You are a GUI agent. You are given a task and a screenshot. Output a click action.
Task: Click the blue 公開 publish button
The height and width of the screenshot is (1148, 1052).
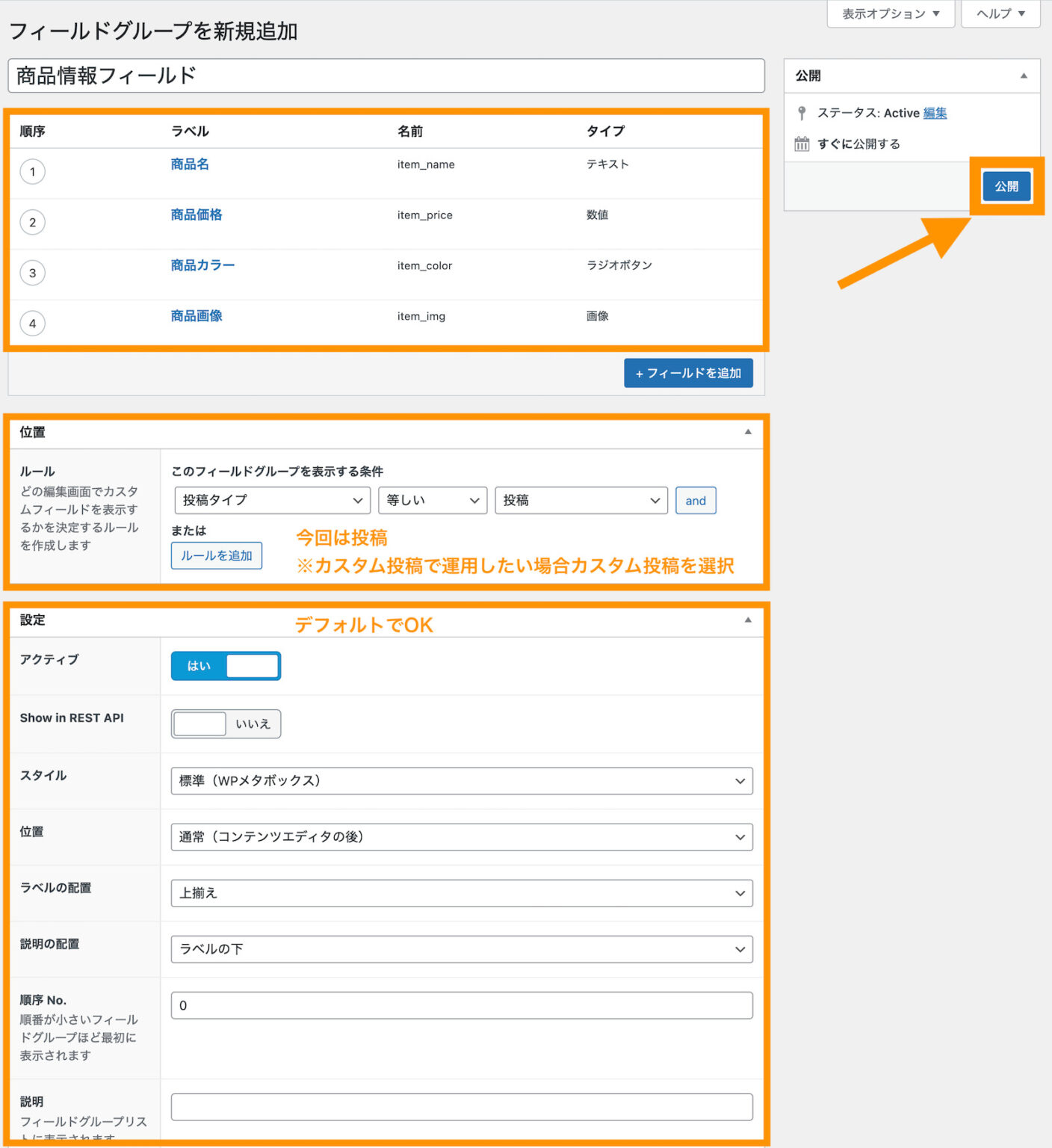[x=1006, y=186]
